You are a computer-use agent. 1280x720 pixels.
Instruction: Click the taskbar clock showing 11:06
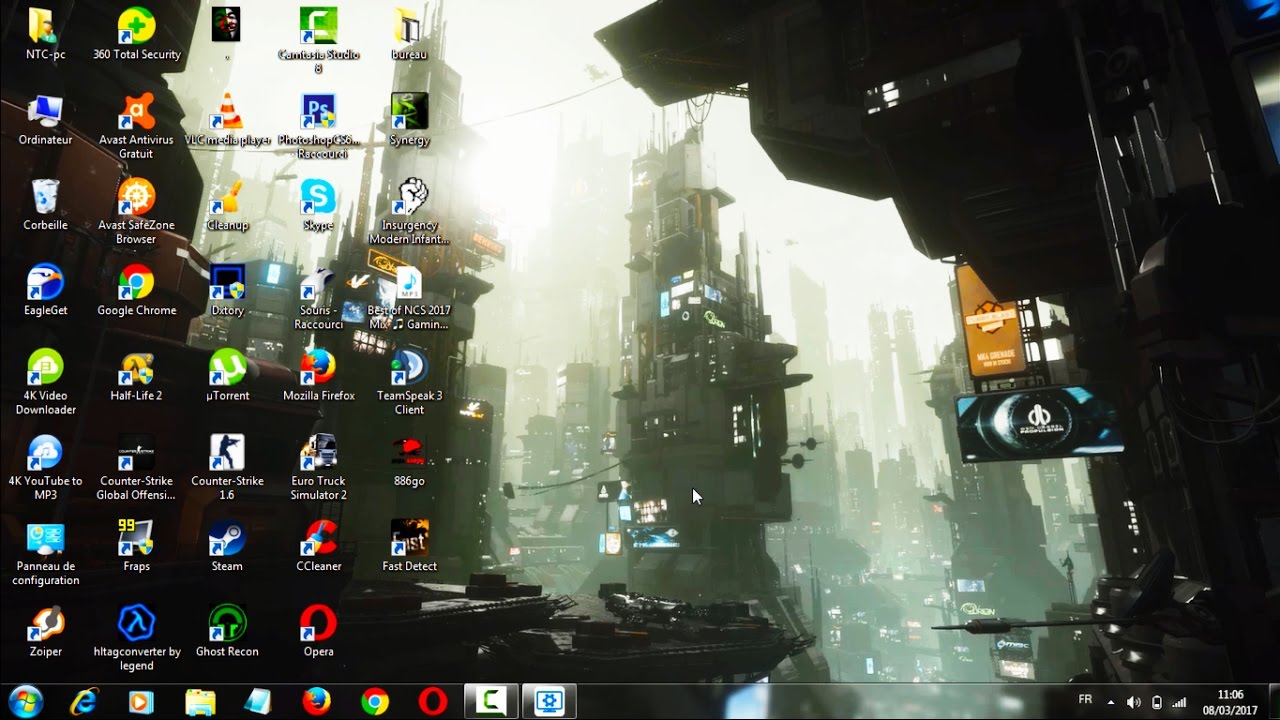[x=1230, y=701]
